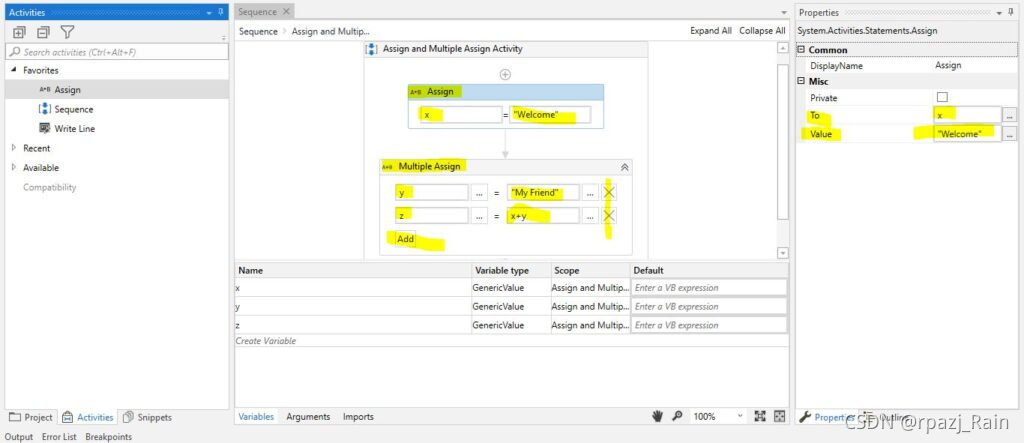This screenshot has width=1024, height=443.
Task: Open expression editor next to y field
Action: [479, 193]
